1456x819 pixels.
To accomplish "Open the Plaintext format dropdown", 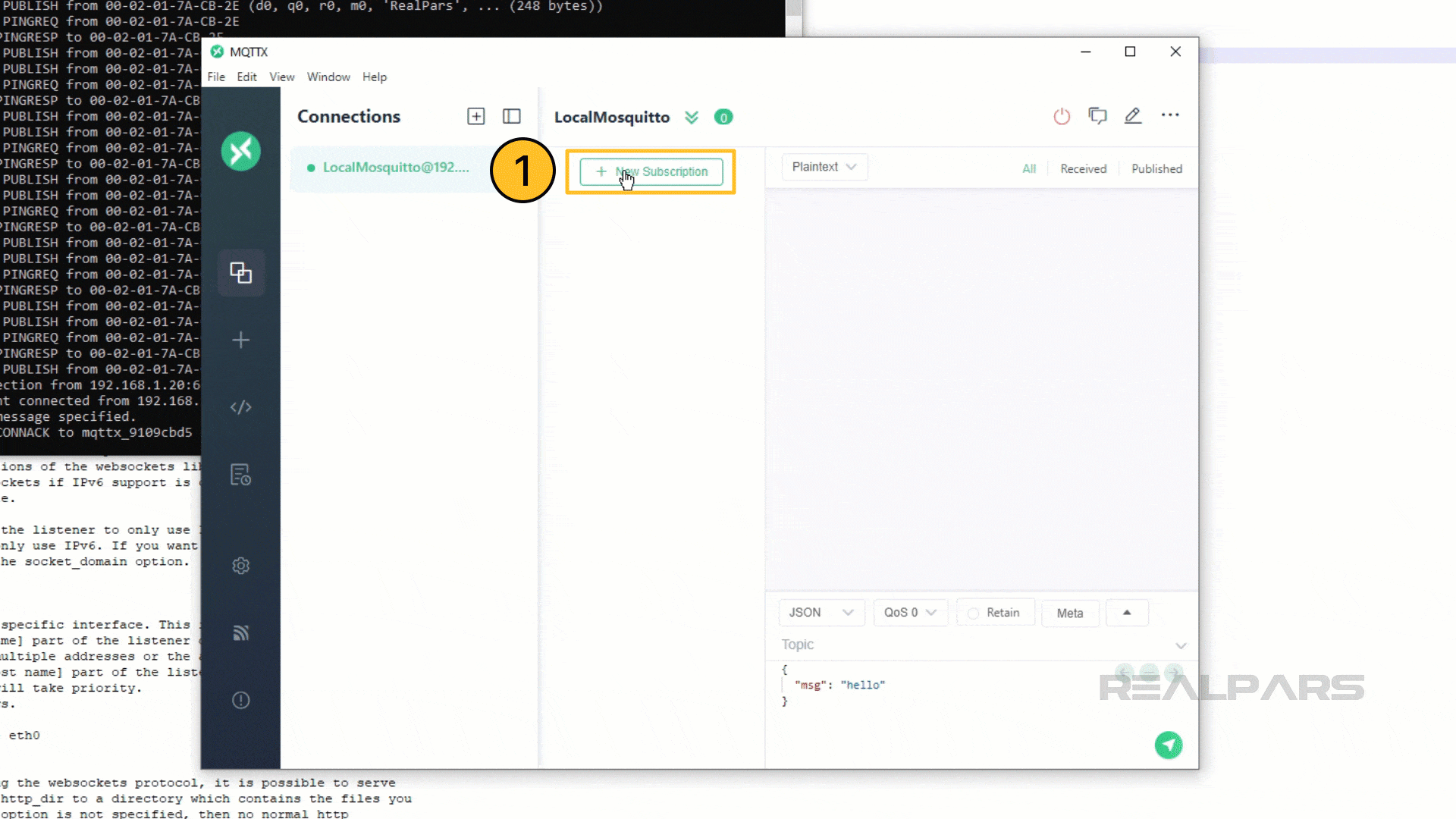I will (824, 167).
